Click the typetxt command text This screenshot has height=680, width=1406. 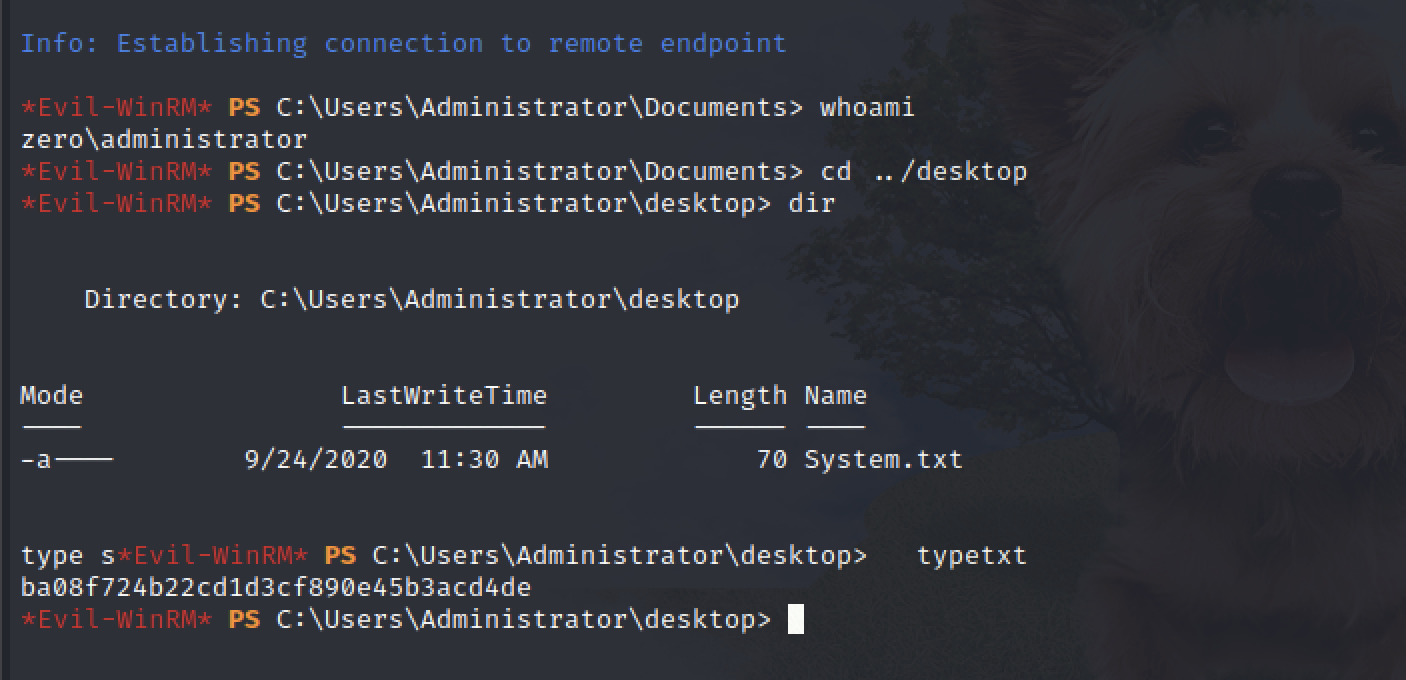pyautogui.click(x=971, y=555)
